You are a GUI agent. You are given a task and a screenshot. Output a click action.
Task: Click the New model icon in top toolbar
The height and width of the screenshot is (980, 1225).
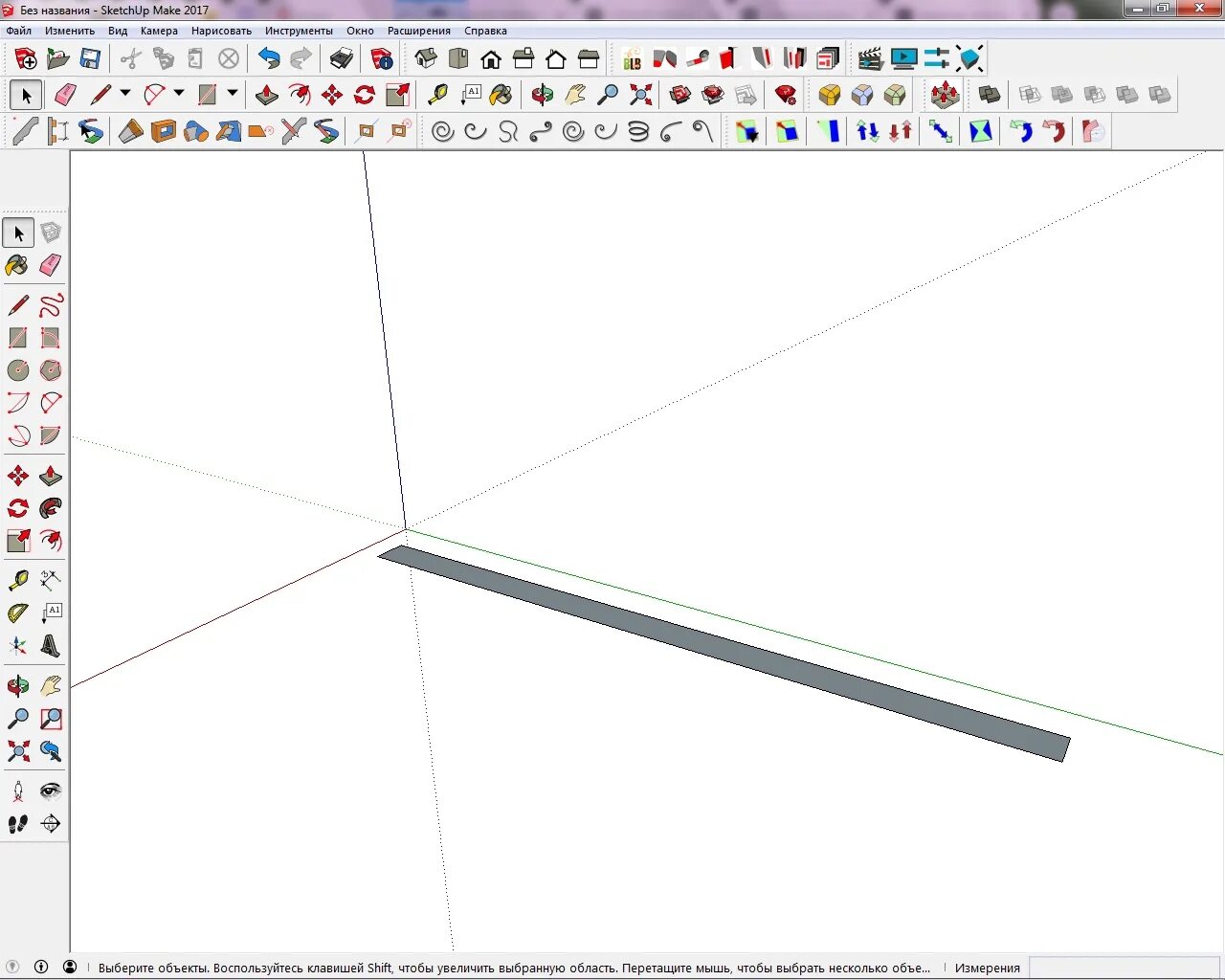click(26, 59)
